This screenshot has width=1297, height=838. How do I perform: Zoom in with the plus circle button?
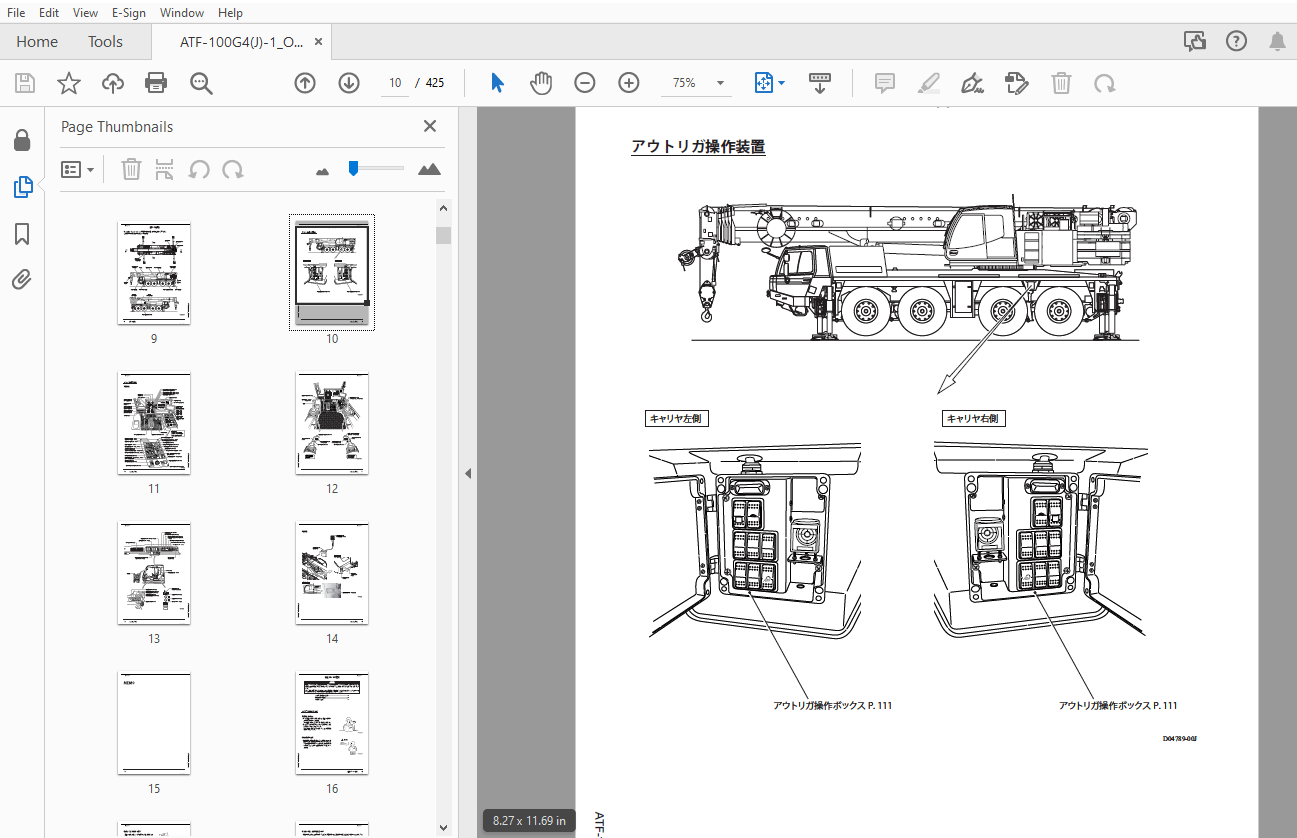628,83
